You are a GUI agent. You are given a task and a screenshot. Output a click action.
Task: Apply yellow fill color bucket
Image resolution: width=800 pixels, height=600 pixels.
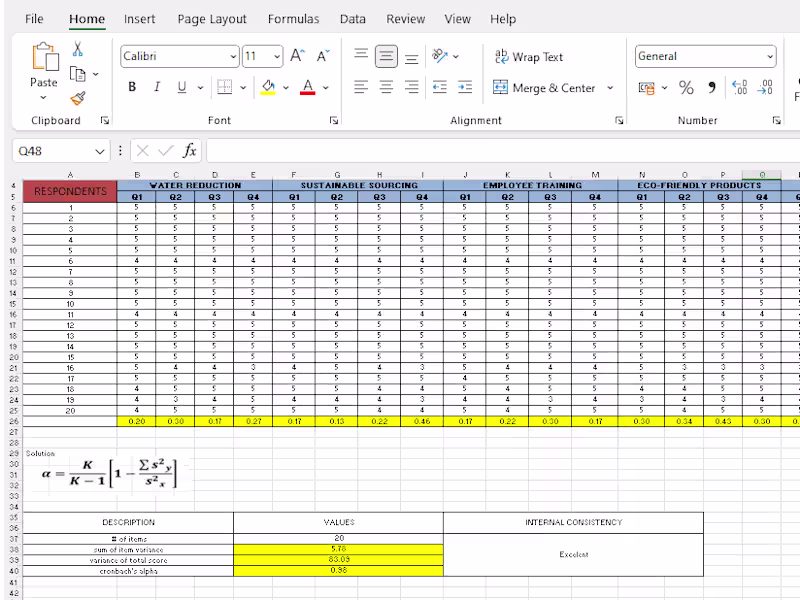(x=268, y=87)
